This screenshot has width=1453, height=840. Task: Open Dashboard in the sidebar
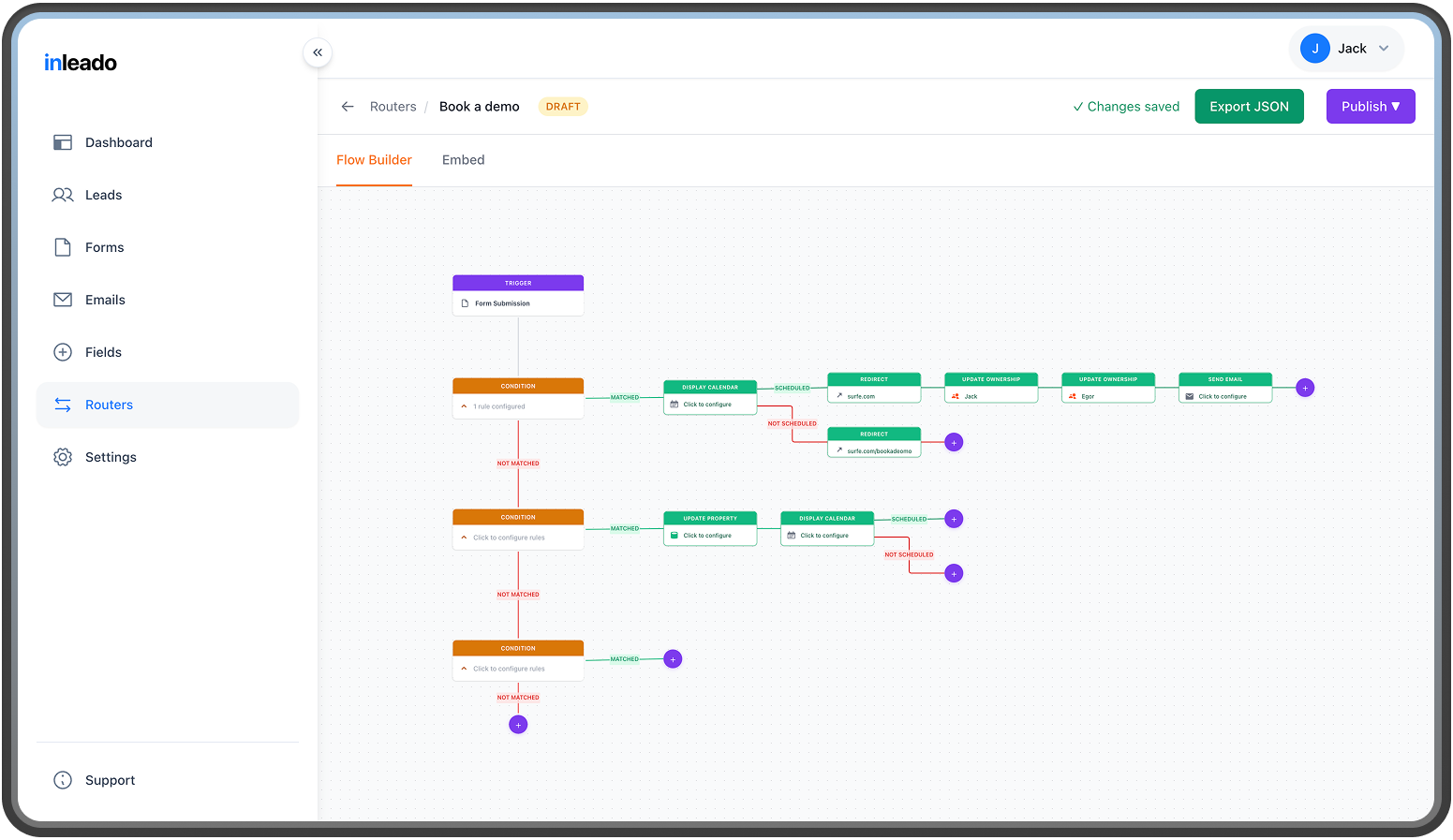168,142
